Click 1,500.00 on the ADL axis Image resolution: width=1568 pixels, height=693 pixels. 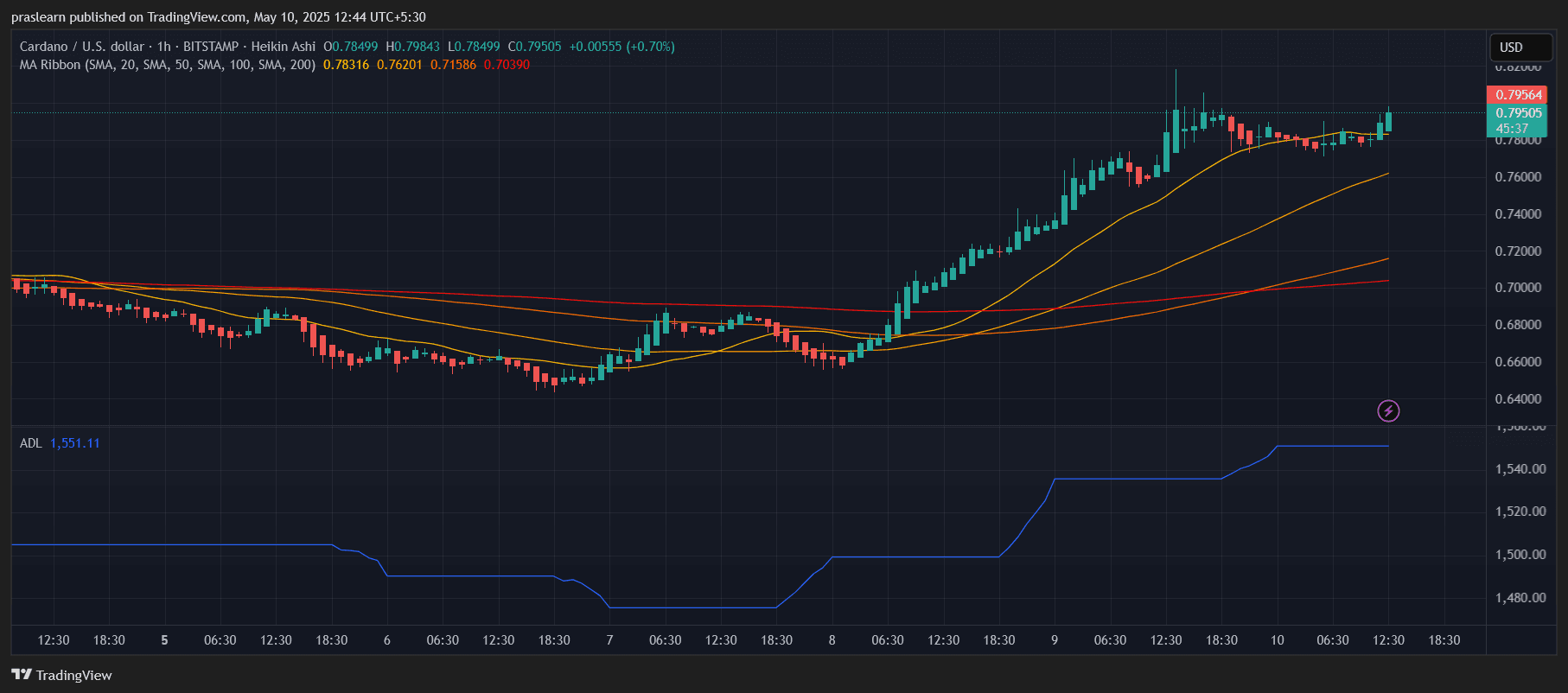1520,555
